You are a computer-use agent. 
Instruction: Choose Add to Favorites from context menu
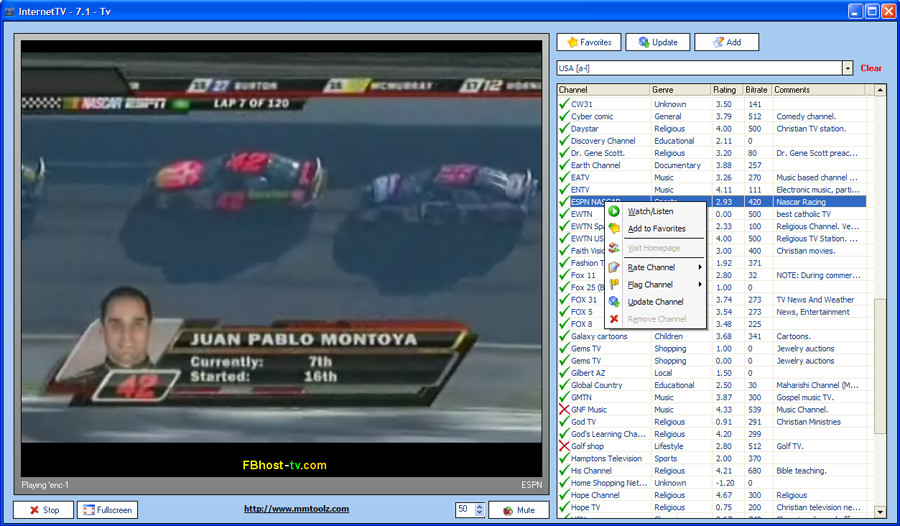[656, 229]
